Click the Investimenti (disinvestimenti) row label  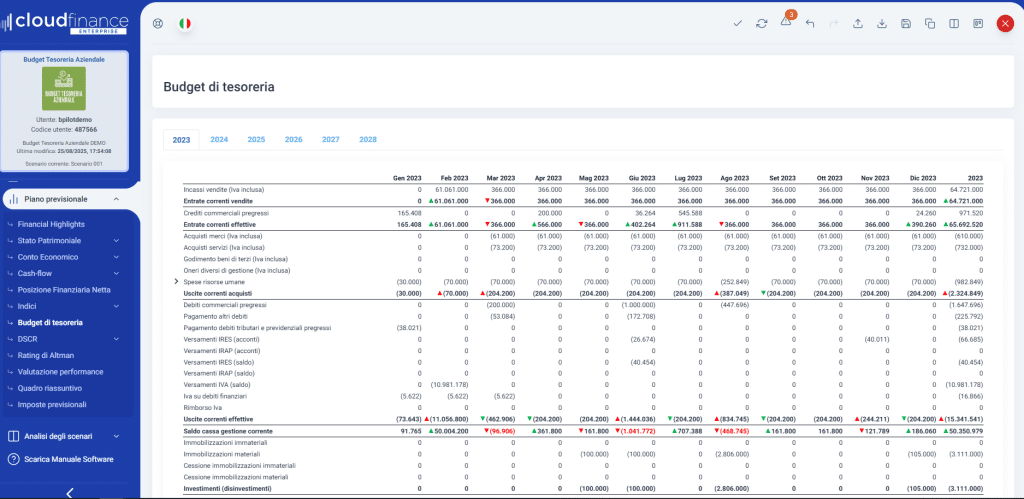point(227,489)
